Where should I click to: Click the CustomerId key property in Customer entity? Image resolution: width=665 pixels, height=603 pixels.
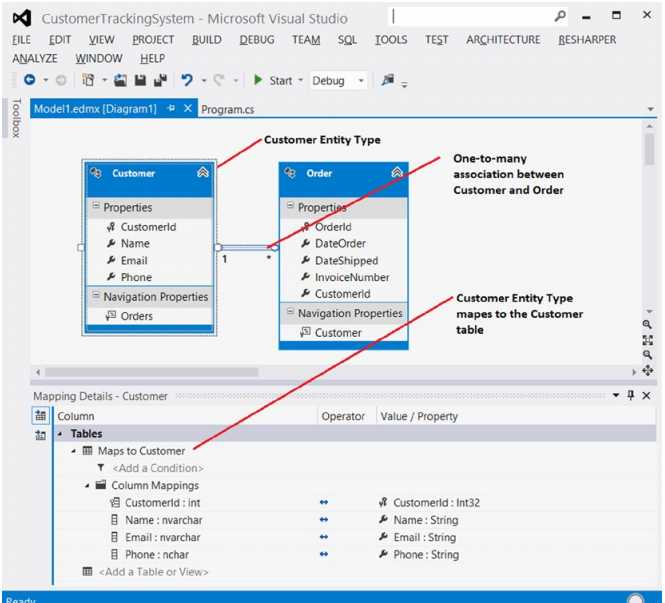[x=148, y=227]
